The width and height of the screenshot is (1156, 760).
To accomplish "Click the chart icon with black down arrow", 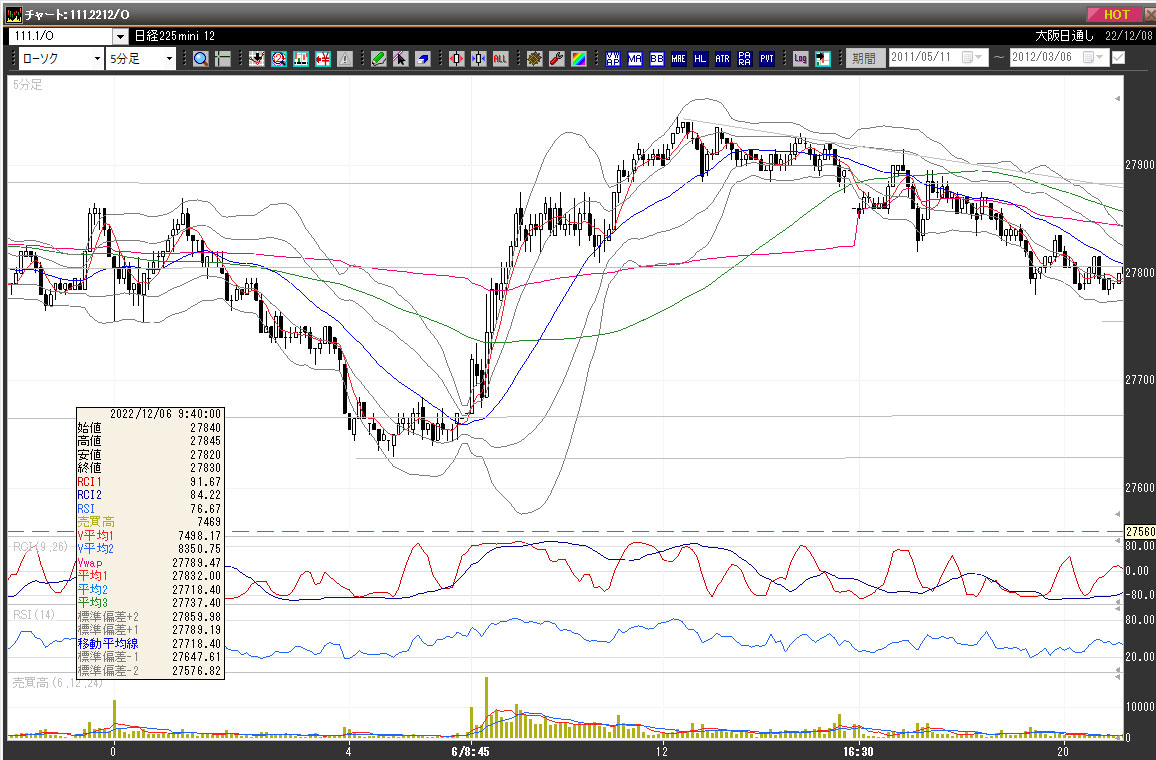I will click(x=256, y=59).
